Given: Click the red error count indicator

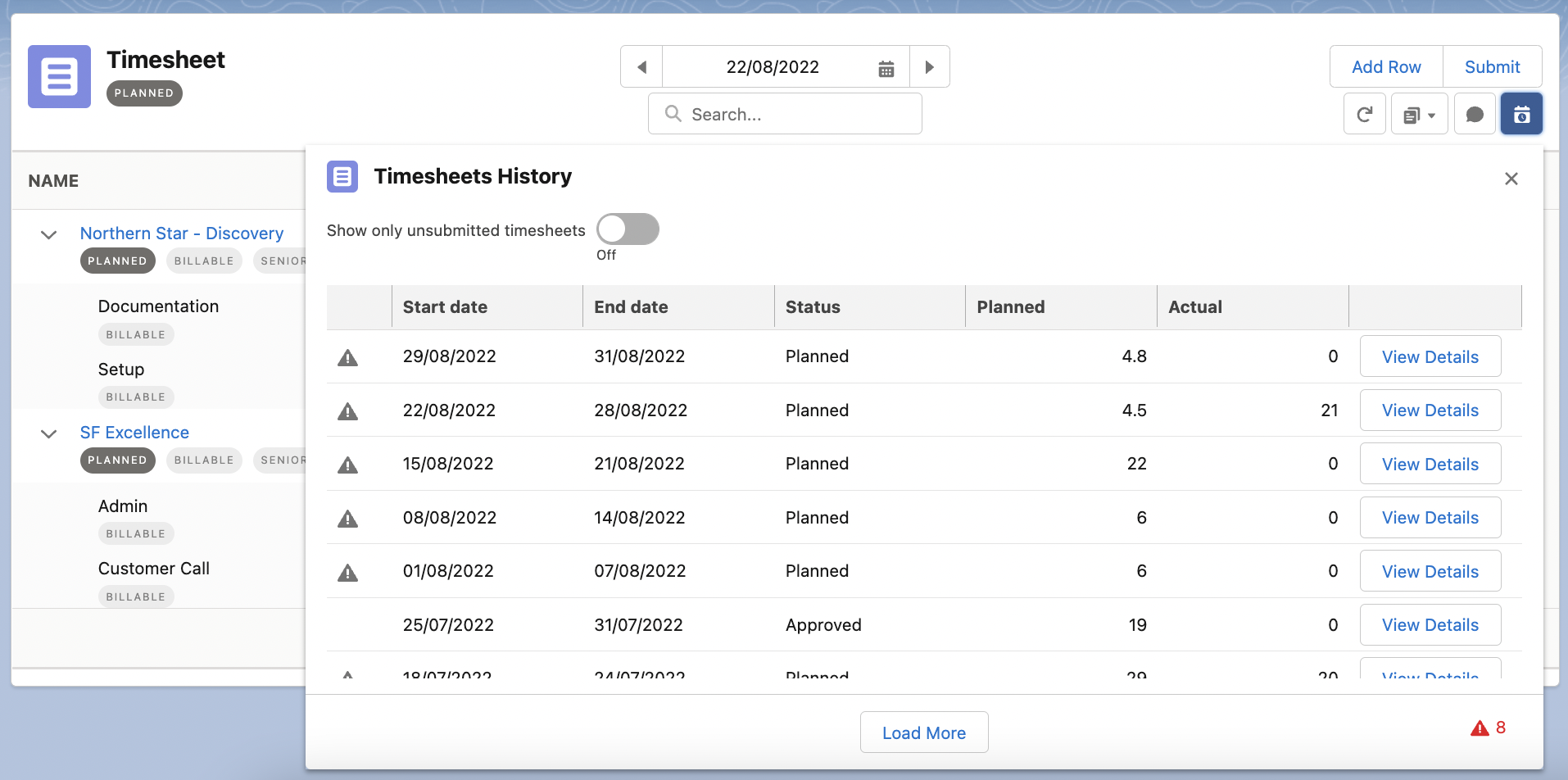Looking at the screenshot, I should point(1488,728).
